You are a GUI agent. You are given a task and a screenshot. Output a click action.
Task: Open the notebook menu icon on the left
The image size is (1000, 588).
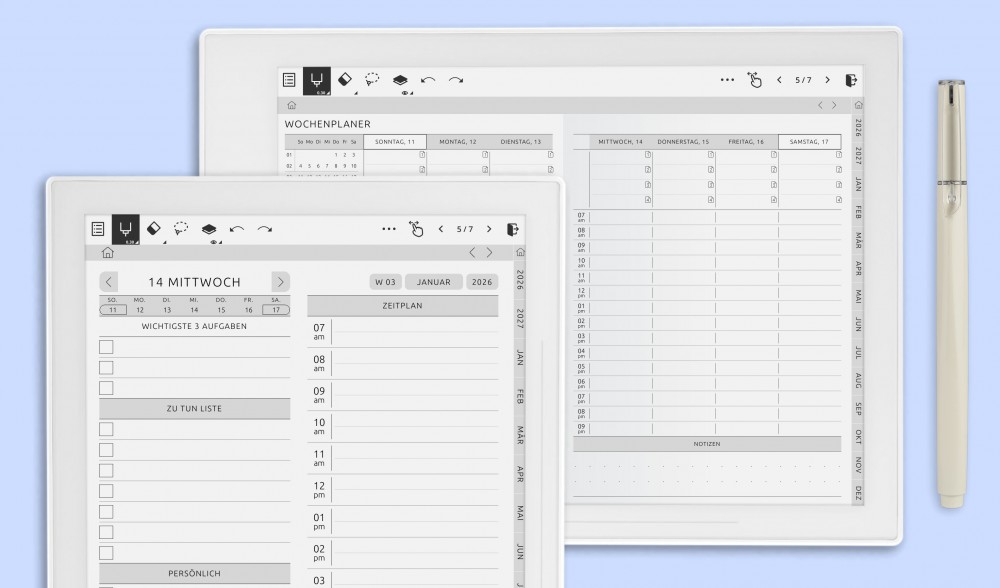click(96, 228)
